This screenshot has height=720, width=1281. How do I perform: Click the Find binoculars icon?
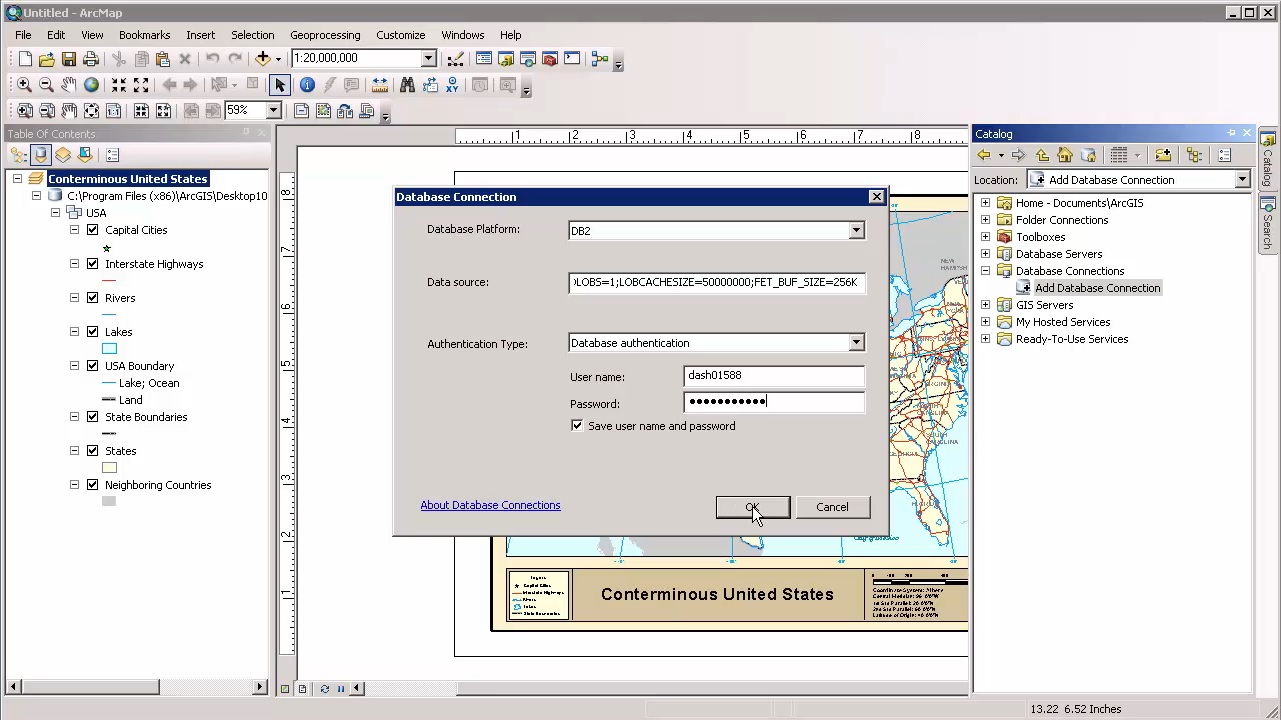point(407,86)
